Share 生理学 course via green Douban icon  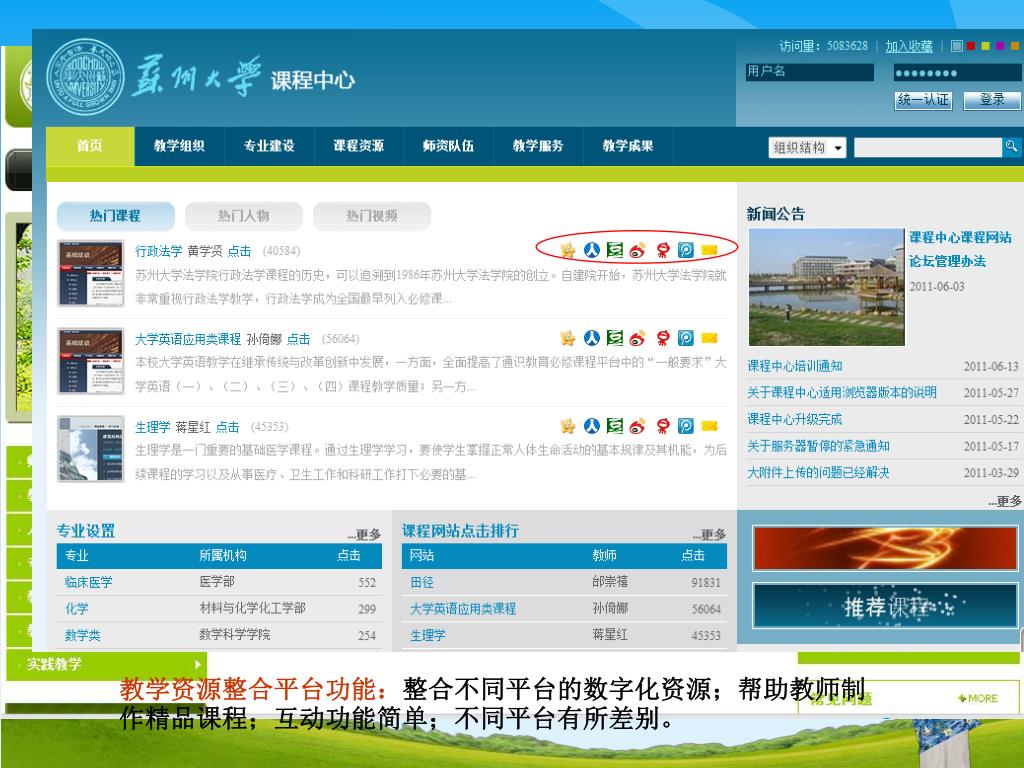[x=615, y=426]
